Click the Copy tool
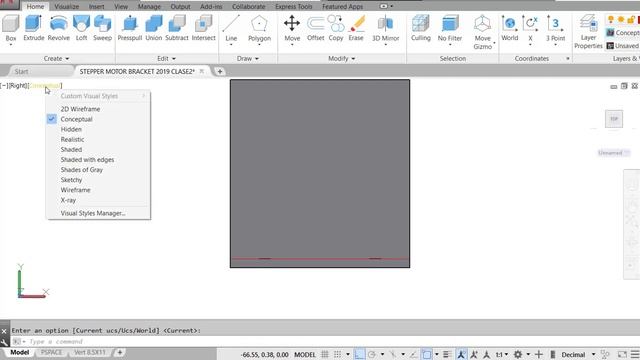The height and width of the screenshot is (360, 640). [336, 28]
